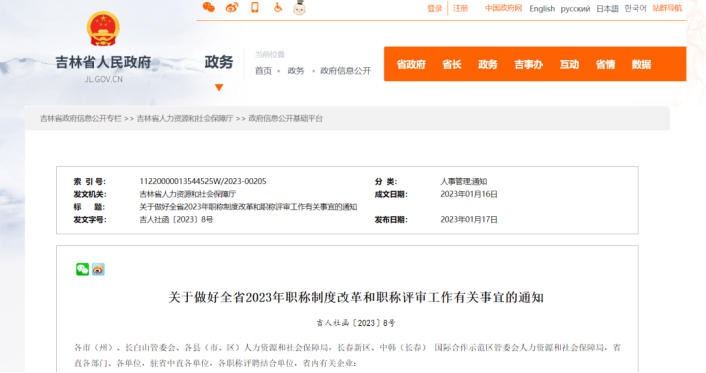The height and width of the screenshot is (373, 706).
Task: Click the 发文机关 label
Action: (x=89, y=194)
